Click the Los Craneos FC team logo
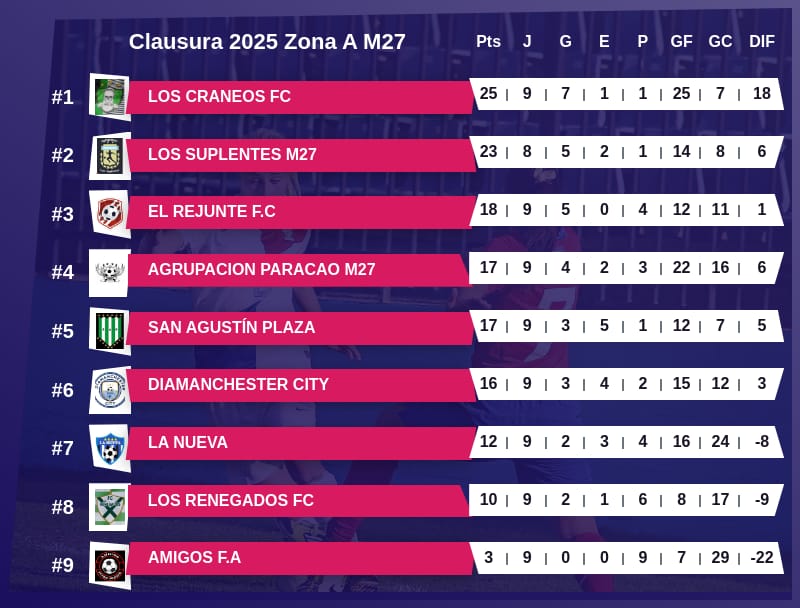Image resolution: width=800 pixels, height=608 pixels. pyautogui.click(x=110, y=97)
